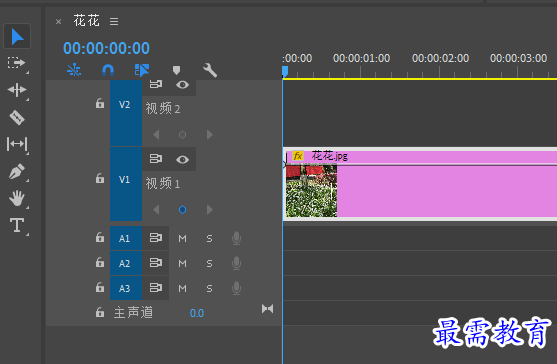
Task: Click ruler at 00:00:02:00
Action: coord(440,58)
